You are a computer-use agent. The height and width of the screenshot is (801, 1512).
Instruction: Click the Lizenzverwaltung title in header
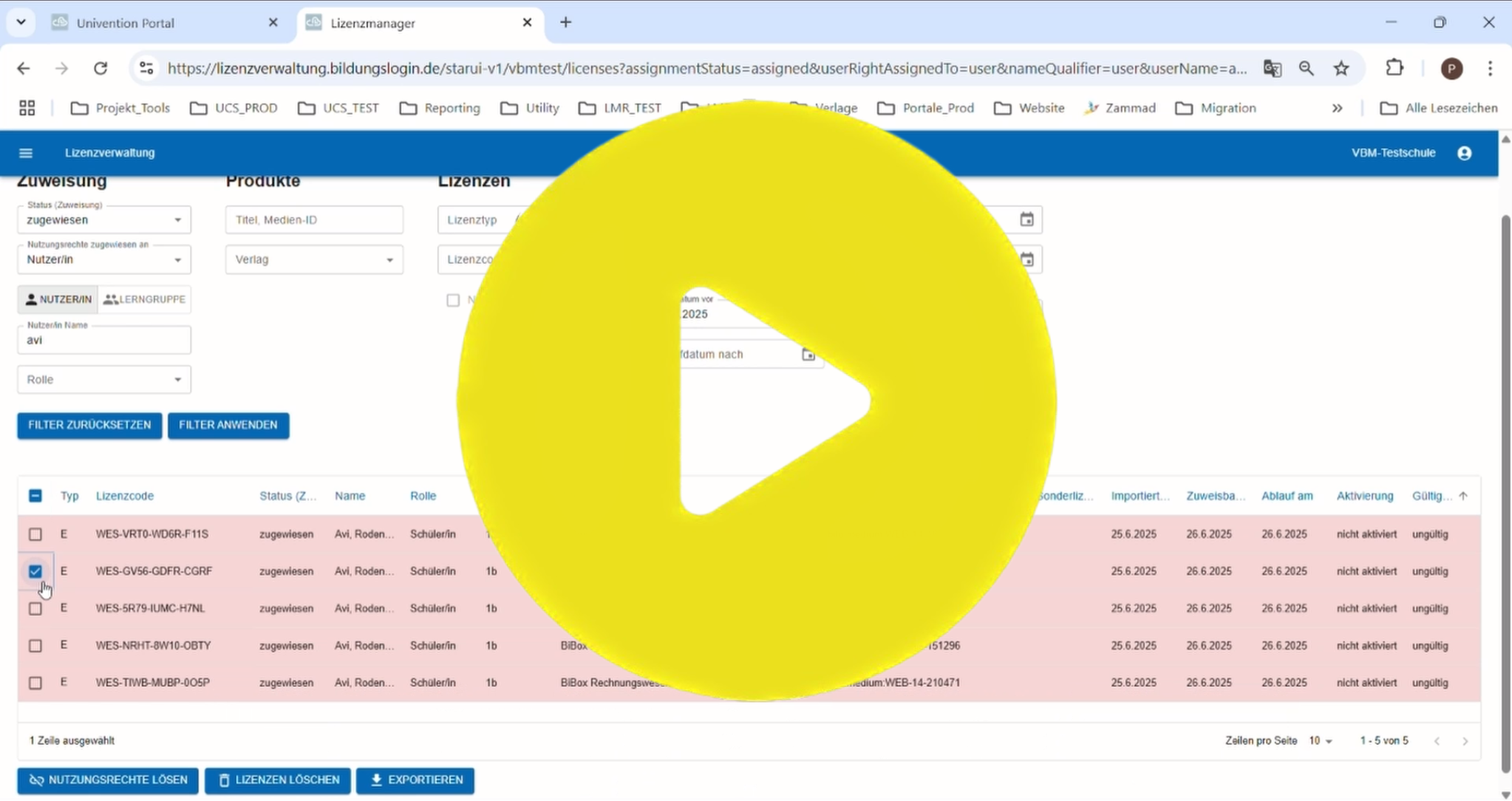(110, 153)
